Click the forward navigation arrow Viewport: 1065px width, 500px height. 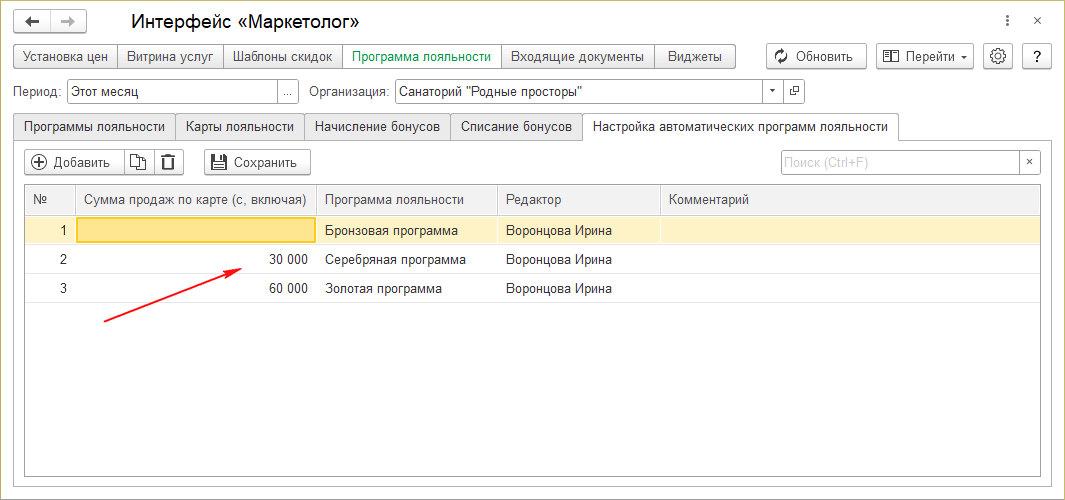click(67, 21)
